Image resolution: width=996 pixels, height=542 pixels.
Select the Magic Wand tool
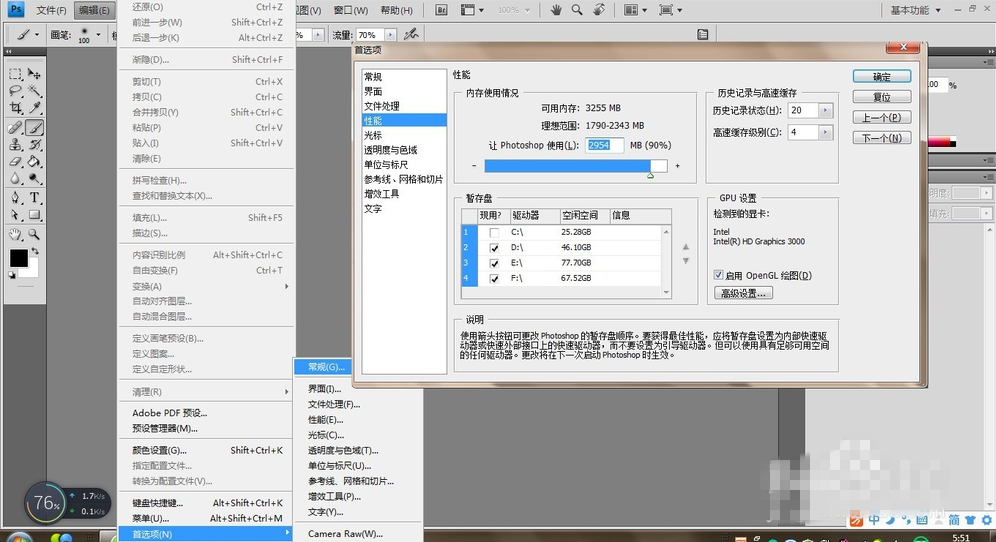click(x=34, y=92)
